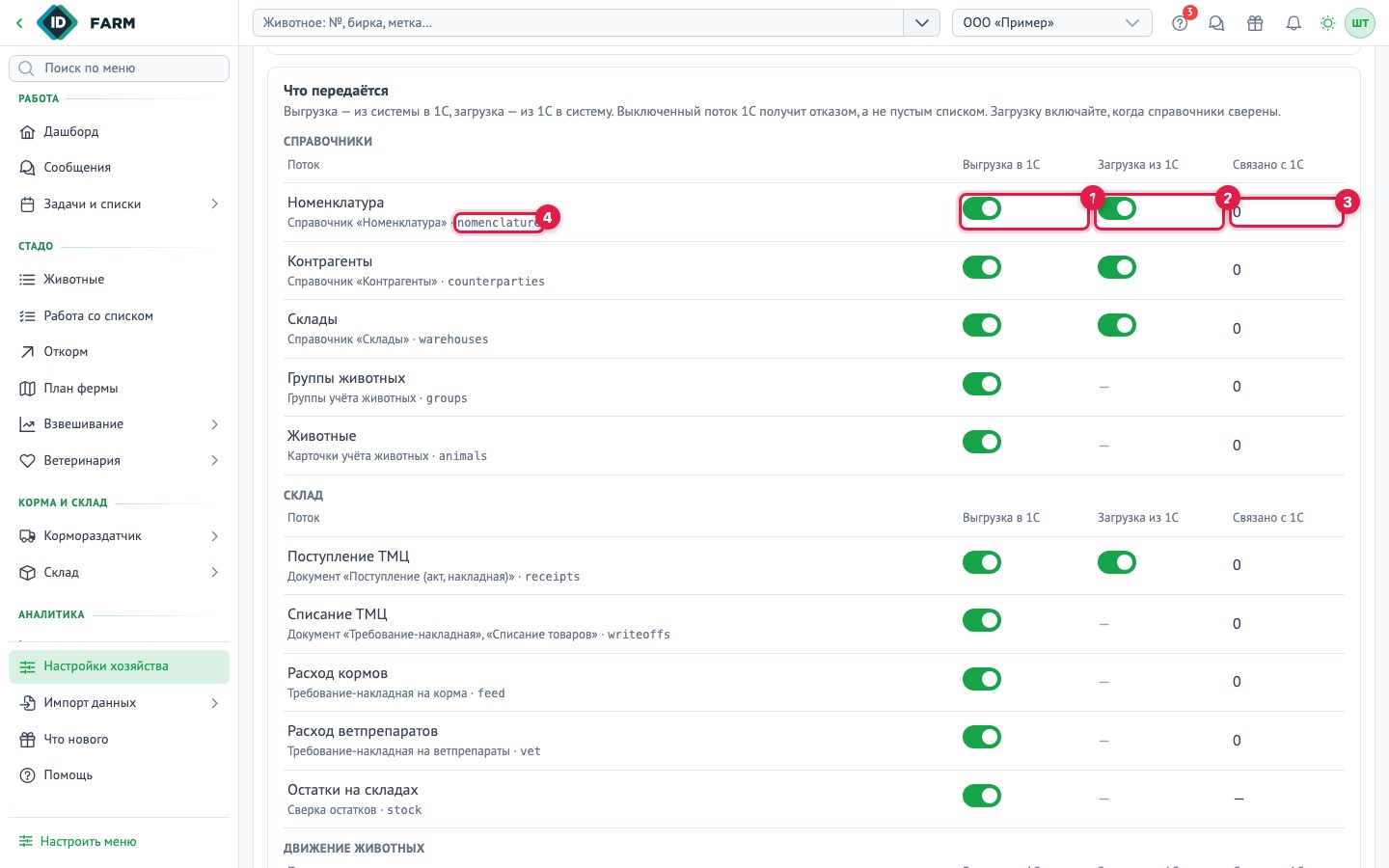Switch off Выгрузка в 1С for Группы животных
The width and height of the screenshot is (1389, 868).
coord(982,384)
